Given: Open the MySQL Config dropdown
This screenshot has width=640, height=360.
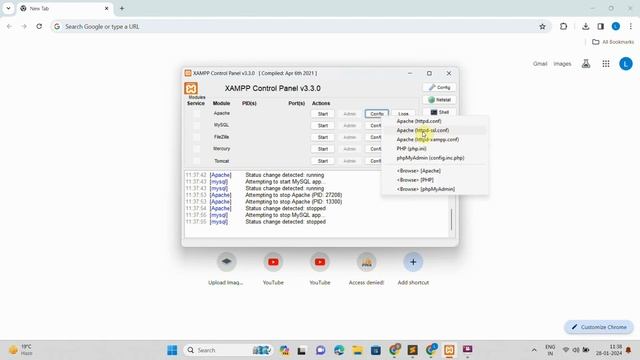Looking at the screenshot, I should (373, 126).
